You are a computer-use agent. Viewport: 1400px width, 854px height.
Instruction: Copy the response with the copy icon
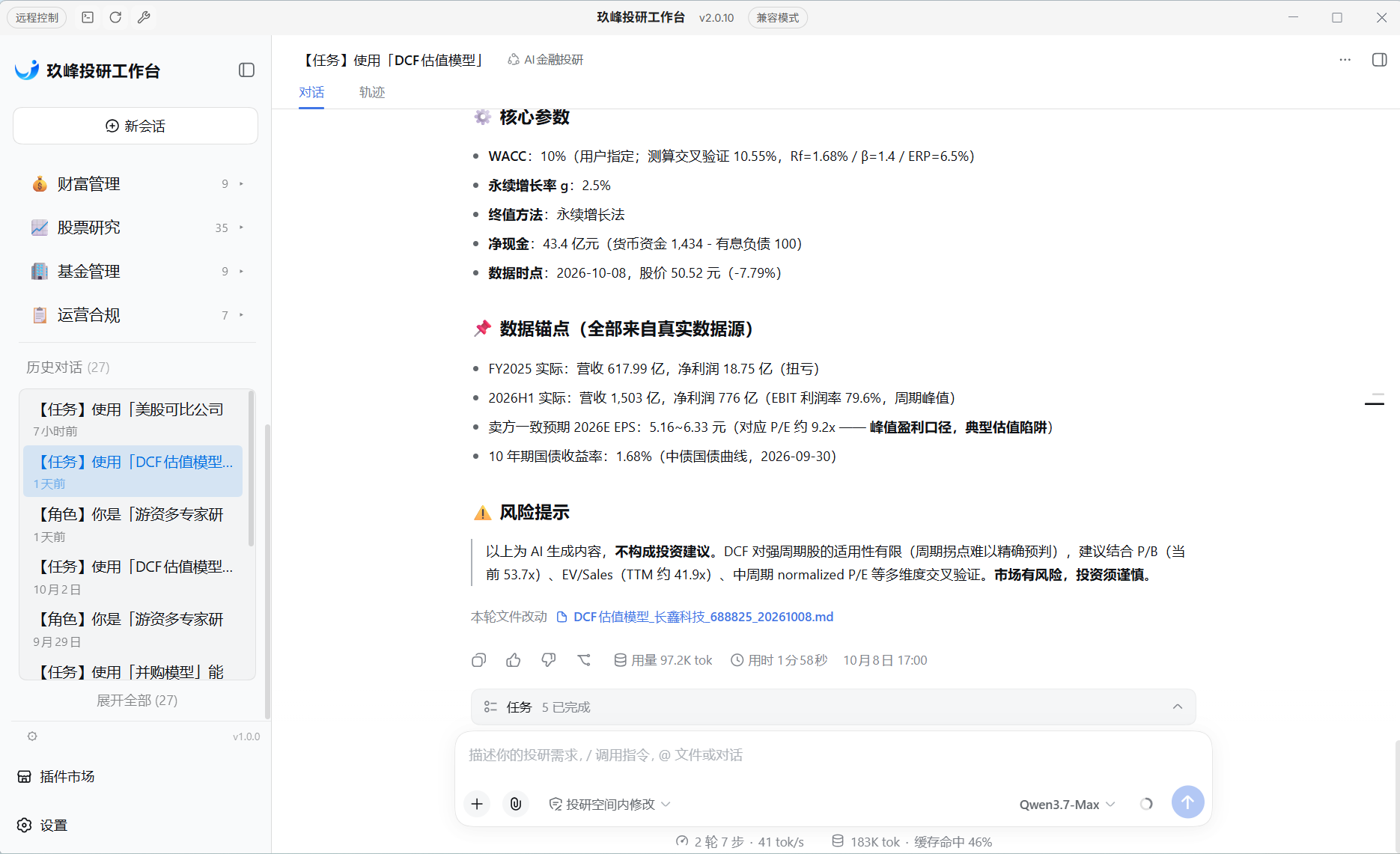coord(479,660)
